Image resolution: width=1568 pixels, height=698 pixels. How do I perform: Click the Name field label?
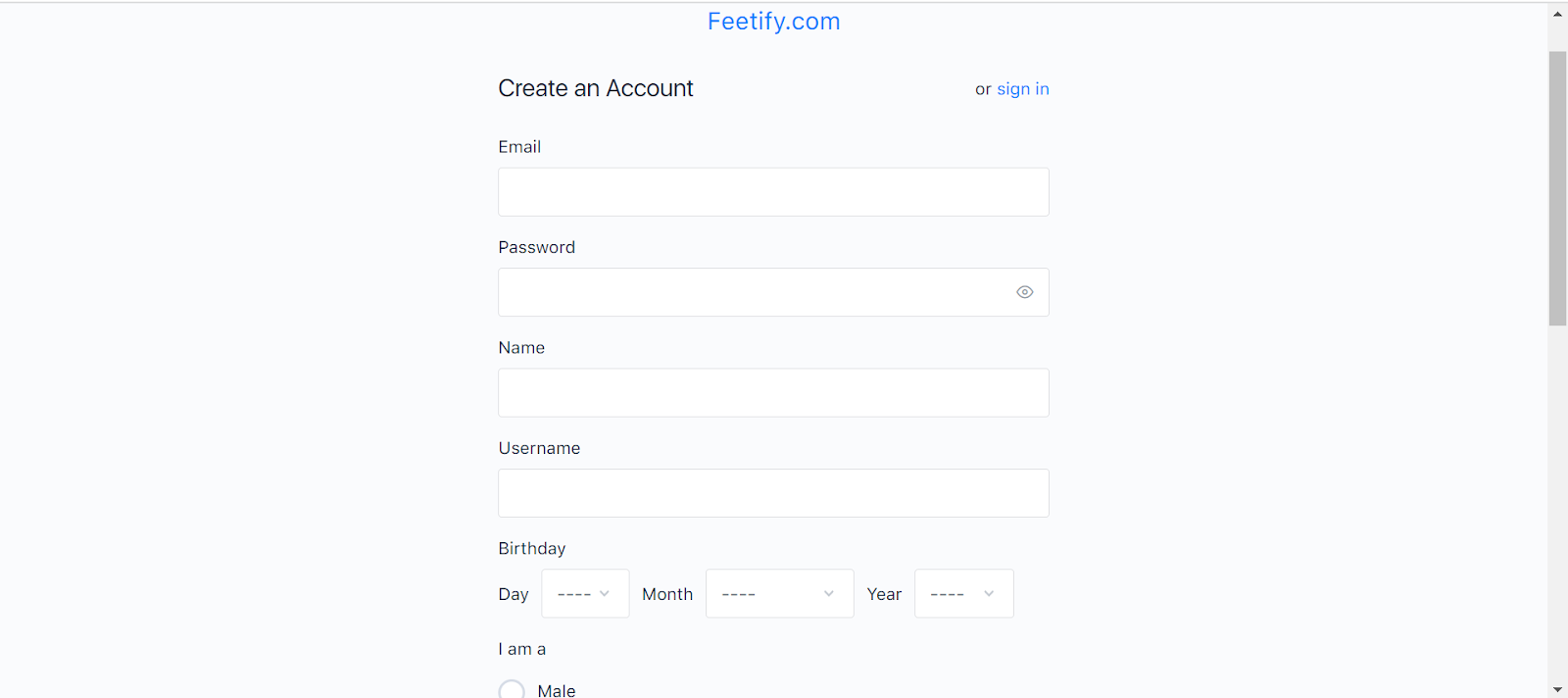pos(521,348)
